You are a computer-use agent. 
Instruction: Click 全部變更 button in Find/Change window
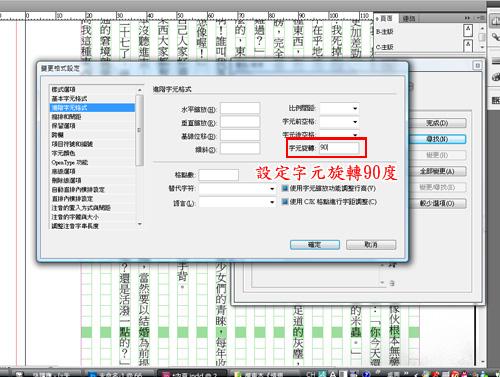(437, 171)
